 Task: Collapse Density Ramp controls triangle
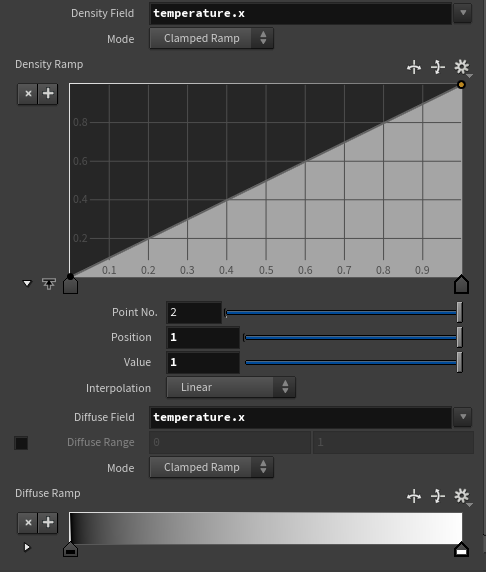point(27,283)
